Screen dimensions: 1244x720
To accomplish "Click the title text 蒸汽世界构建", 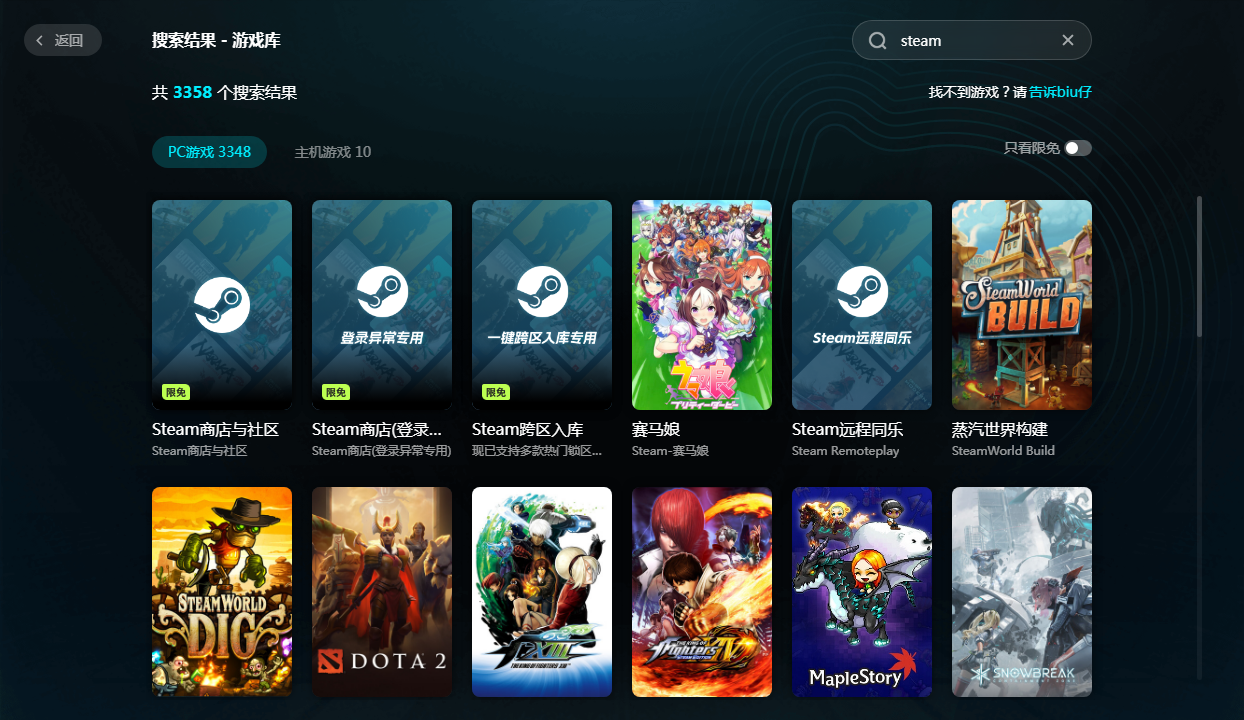I will (x=1000, y=430).
